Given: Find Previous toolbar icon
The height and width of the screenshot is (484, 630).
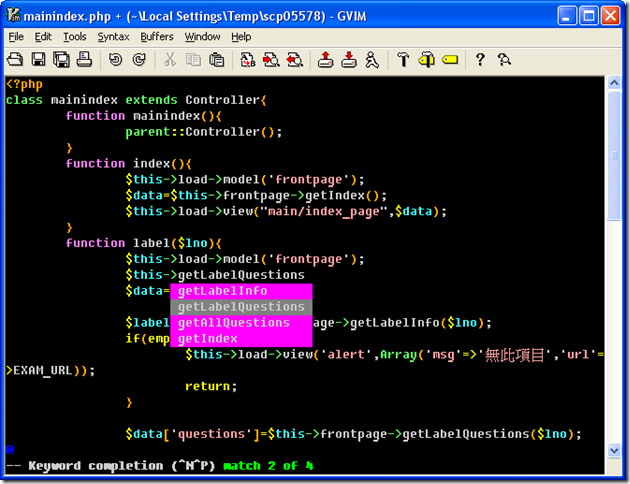Looking at the screenshot, I should (295, 60).
